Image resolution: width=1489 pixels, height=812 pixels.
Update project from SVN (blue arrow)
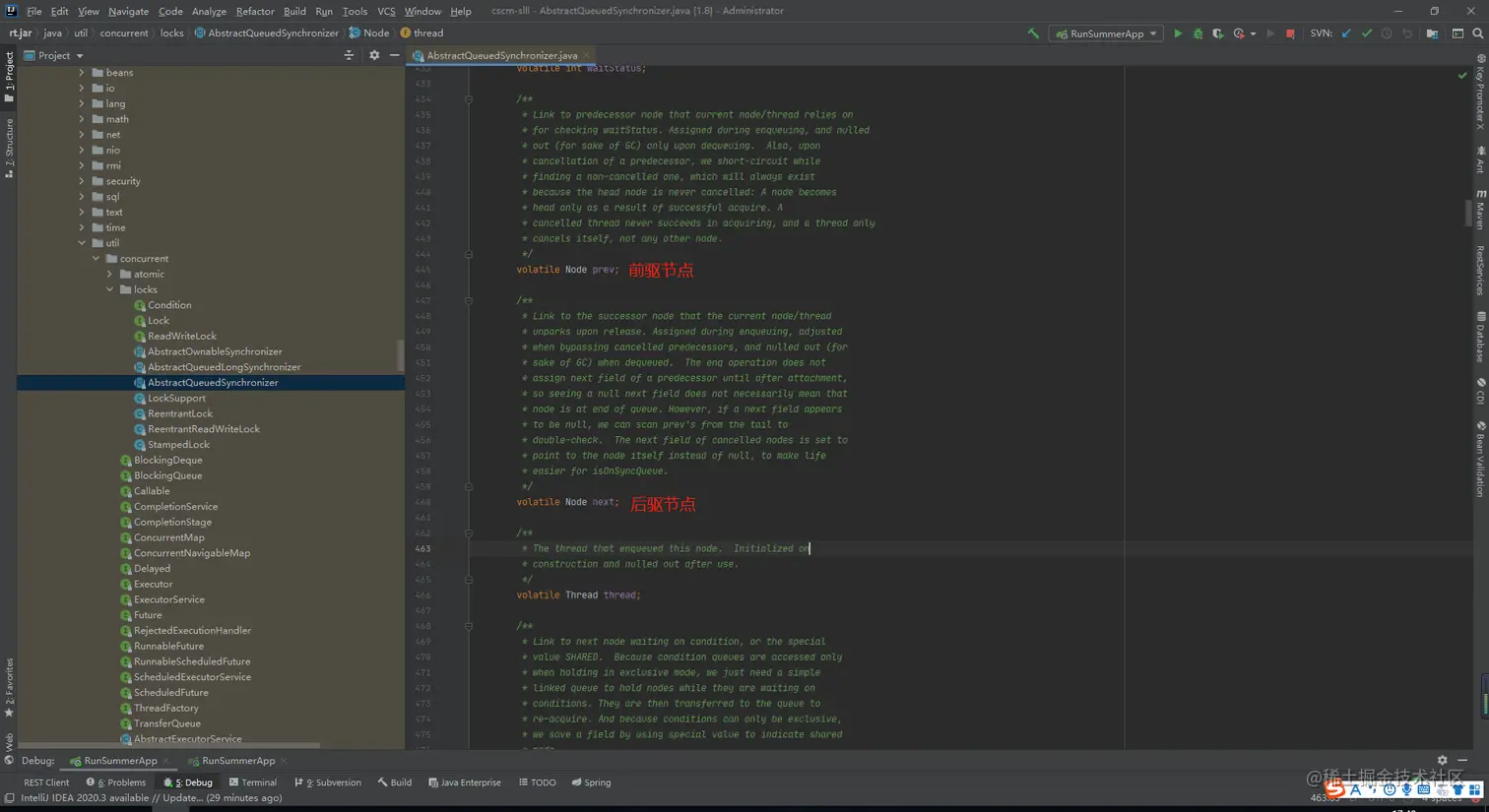[x=1346, y=33]
